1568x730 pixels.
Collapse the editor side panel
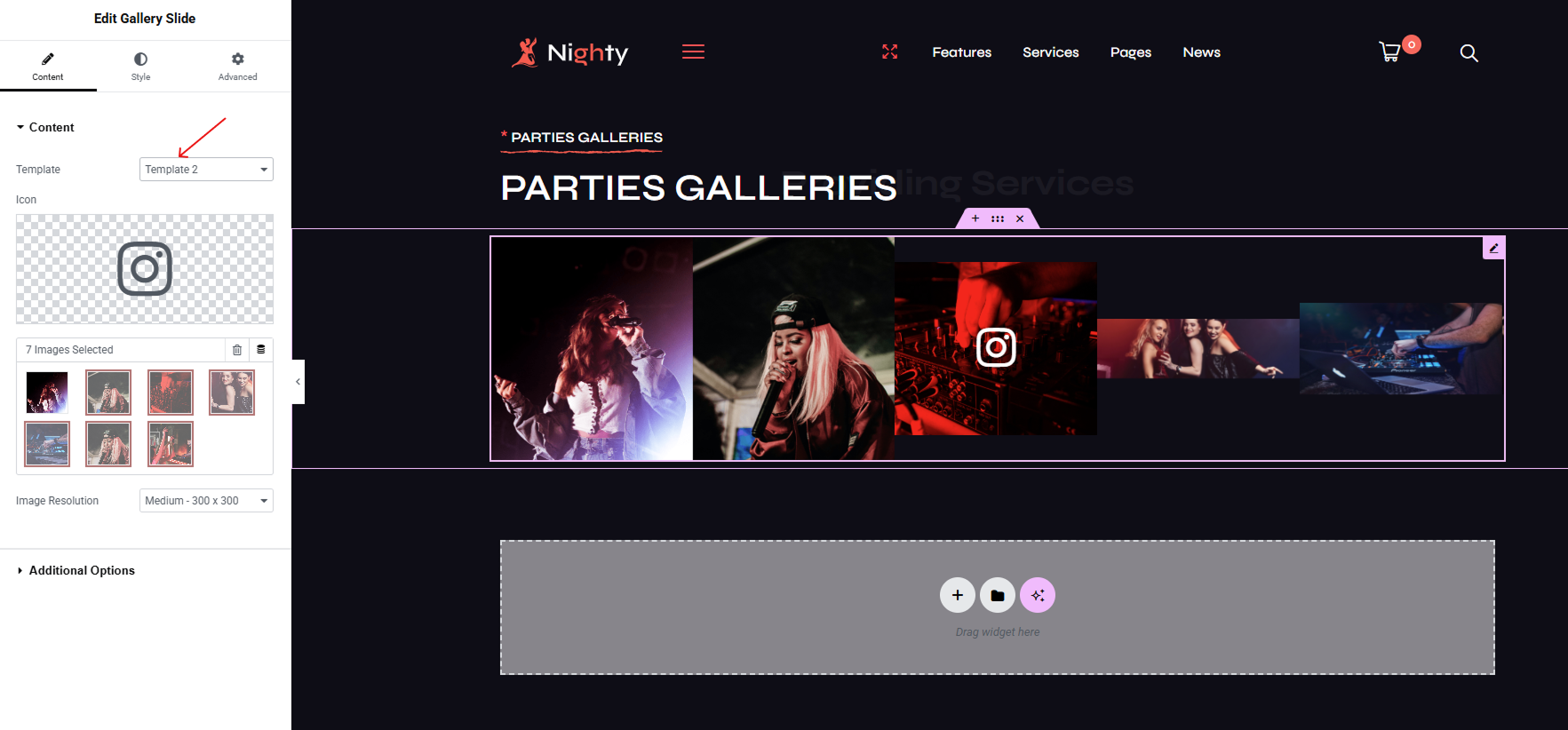coord(298,382)
